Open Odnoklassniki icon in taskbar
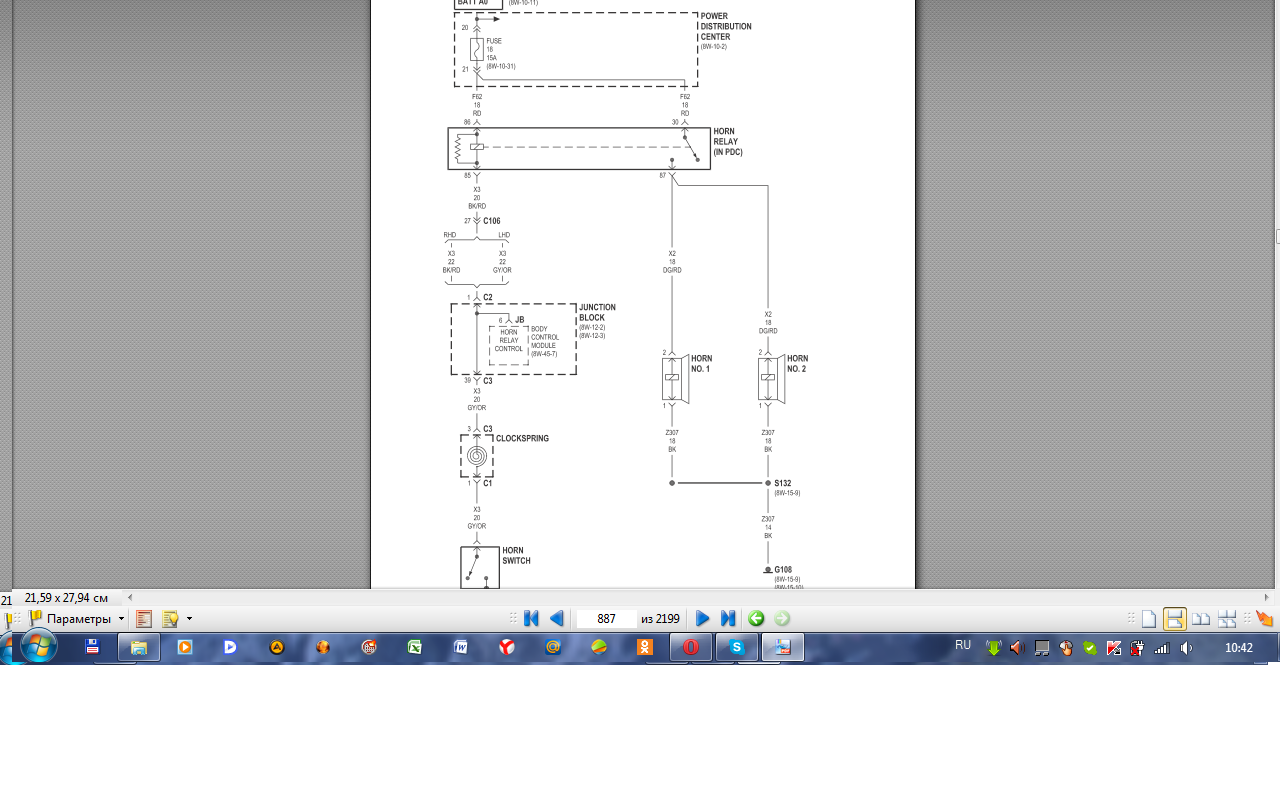This screenshot has width=1280, height=800. pyautogui.click(x=645, y=647)
